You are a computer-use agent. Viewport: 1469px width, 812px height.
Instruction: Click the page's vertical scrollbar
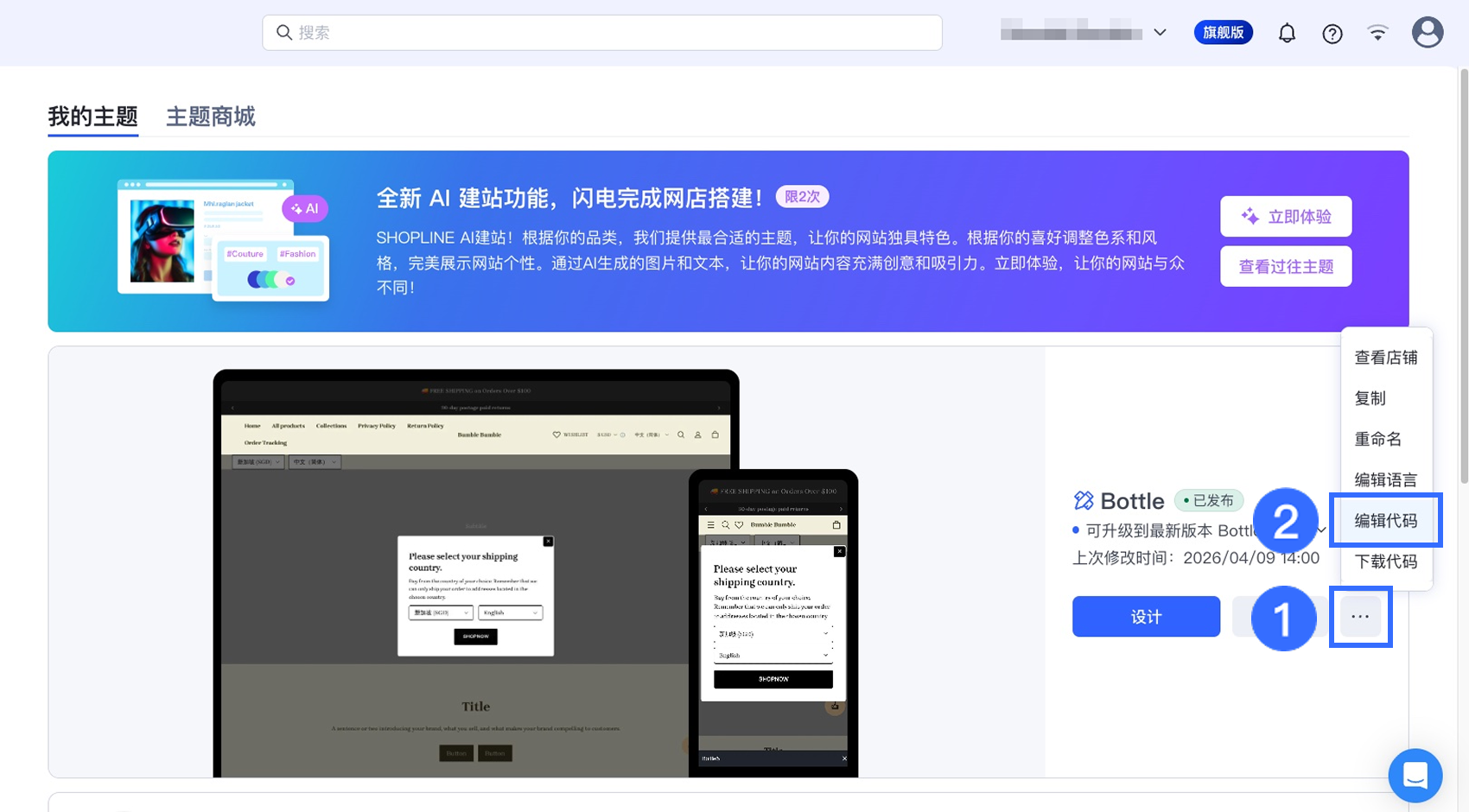click(1463, 276)
